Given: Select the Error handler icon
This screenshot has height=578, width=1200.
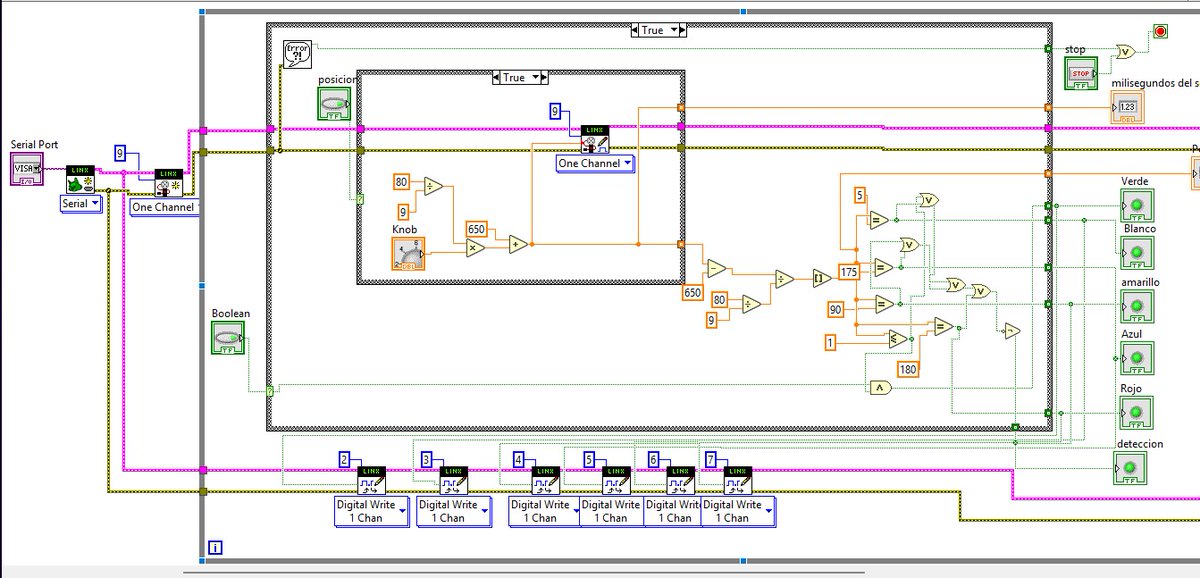Looking at the screenshot, I should (x=297, y=52).
